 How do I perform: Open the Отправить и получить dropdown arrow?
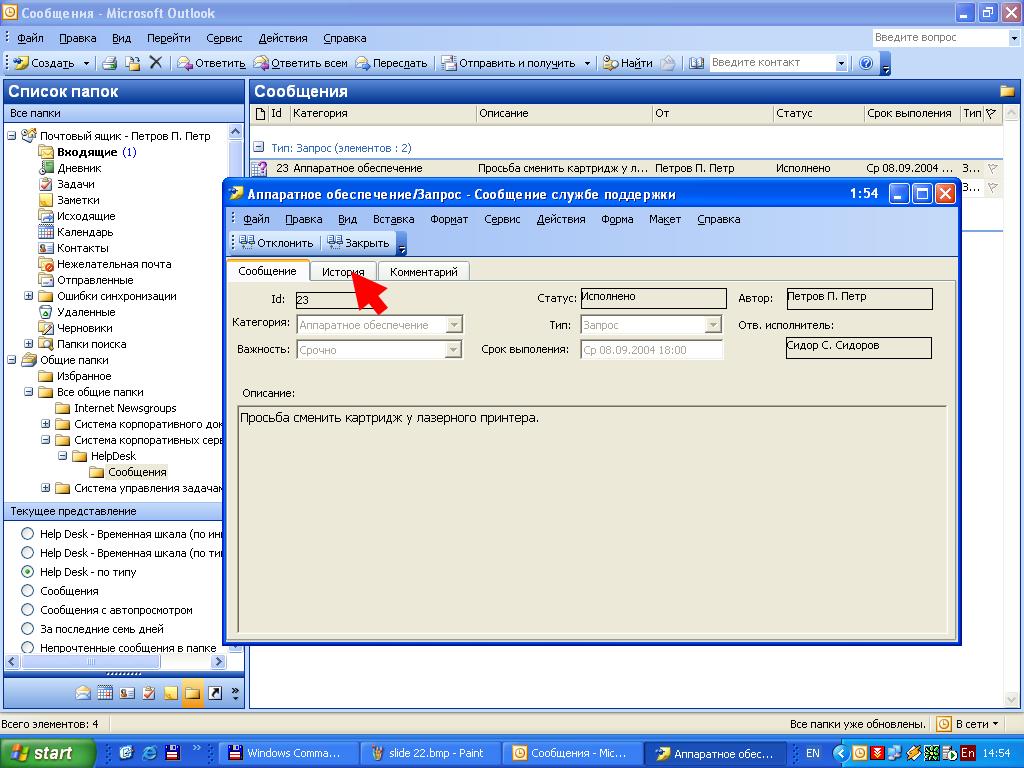[x=587, y=63]
